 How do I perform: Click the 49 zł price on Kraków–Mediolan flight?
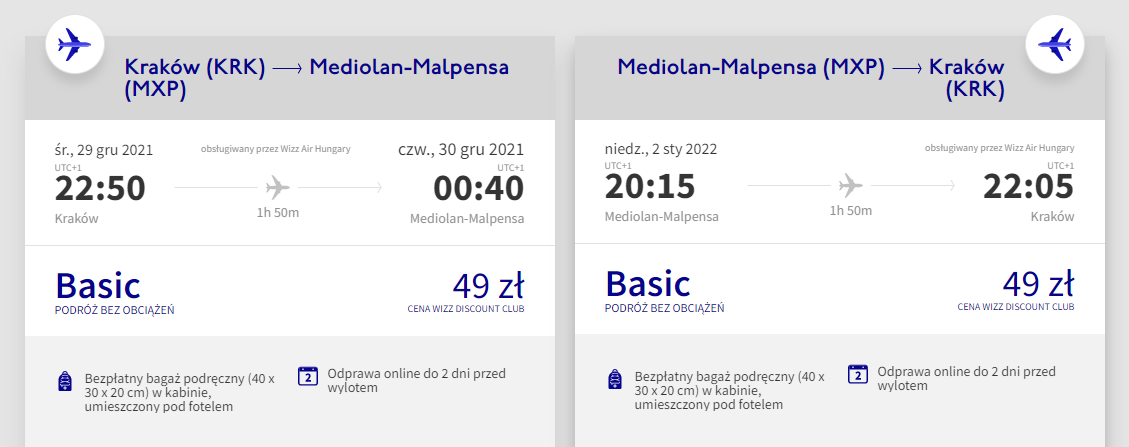pyautogui.click(x=488, y=285)
